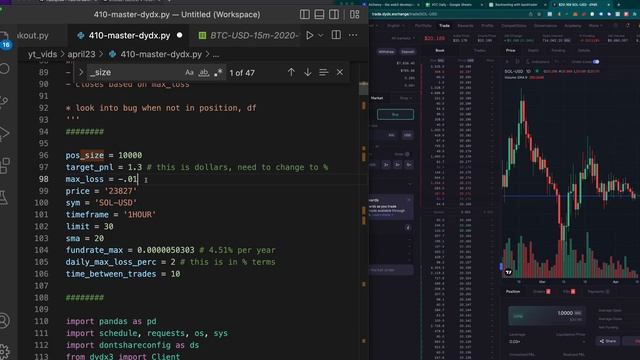Image resolution: width=640 pixels, height=360 pixels.
Task: Close the find widget
Action: pyautogui.click(x=340, y=72)
